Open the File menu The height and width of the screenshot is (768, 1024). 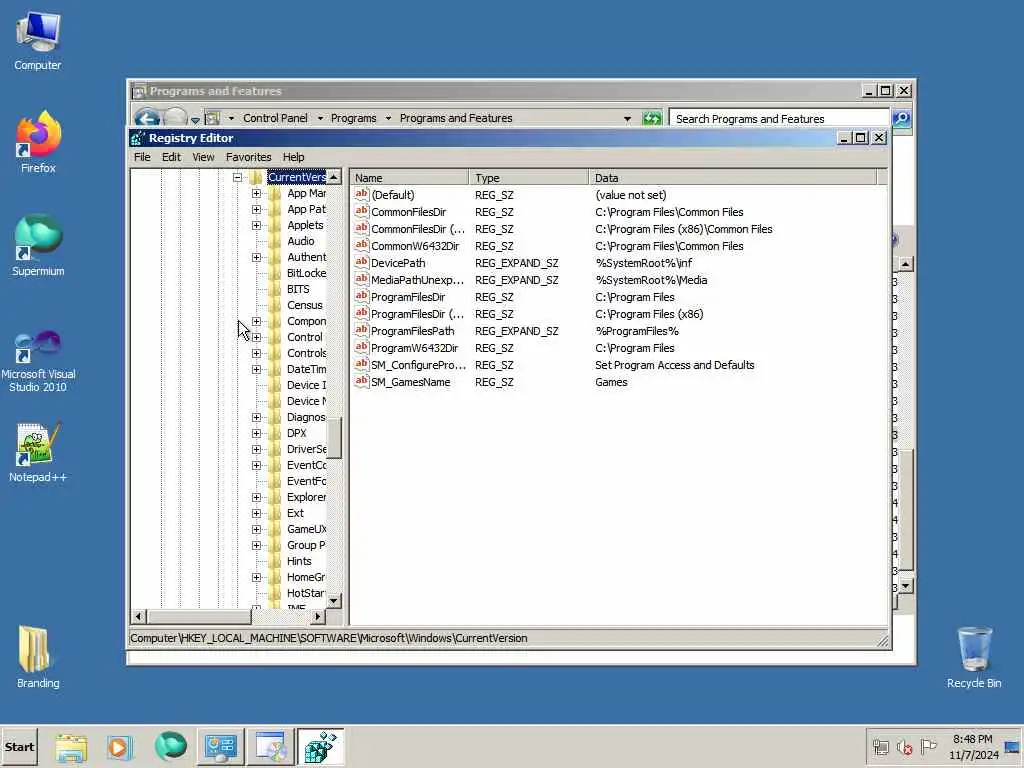pos(142,157)
